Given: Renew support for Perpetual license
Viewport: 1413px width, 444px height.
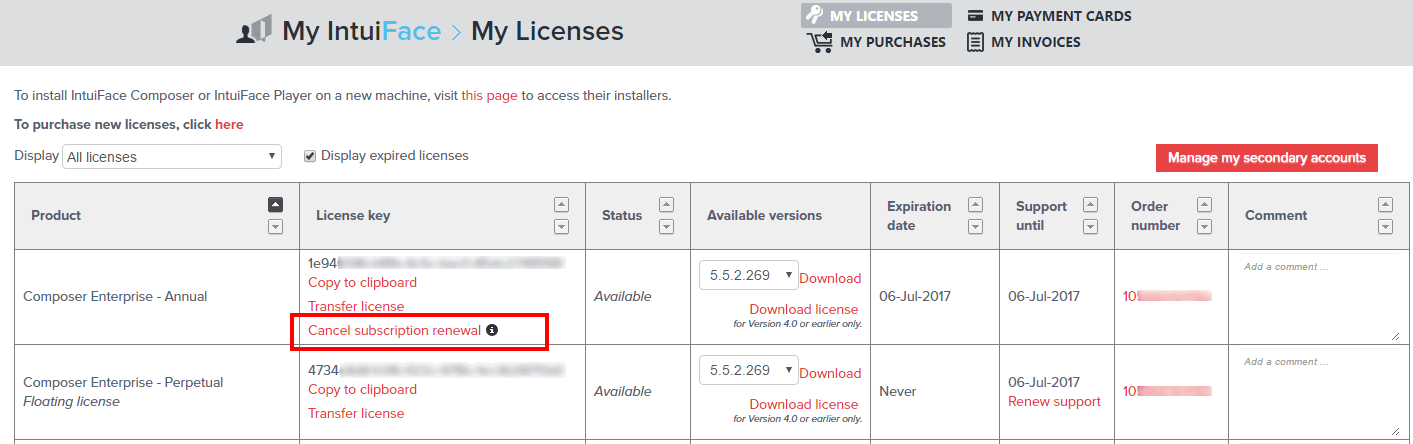Looking at the screenshot, I should [x=1054, y=401].
